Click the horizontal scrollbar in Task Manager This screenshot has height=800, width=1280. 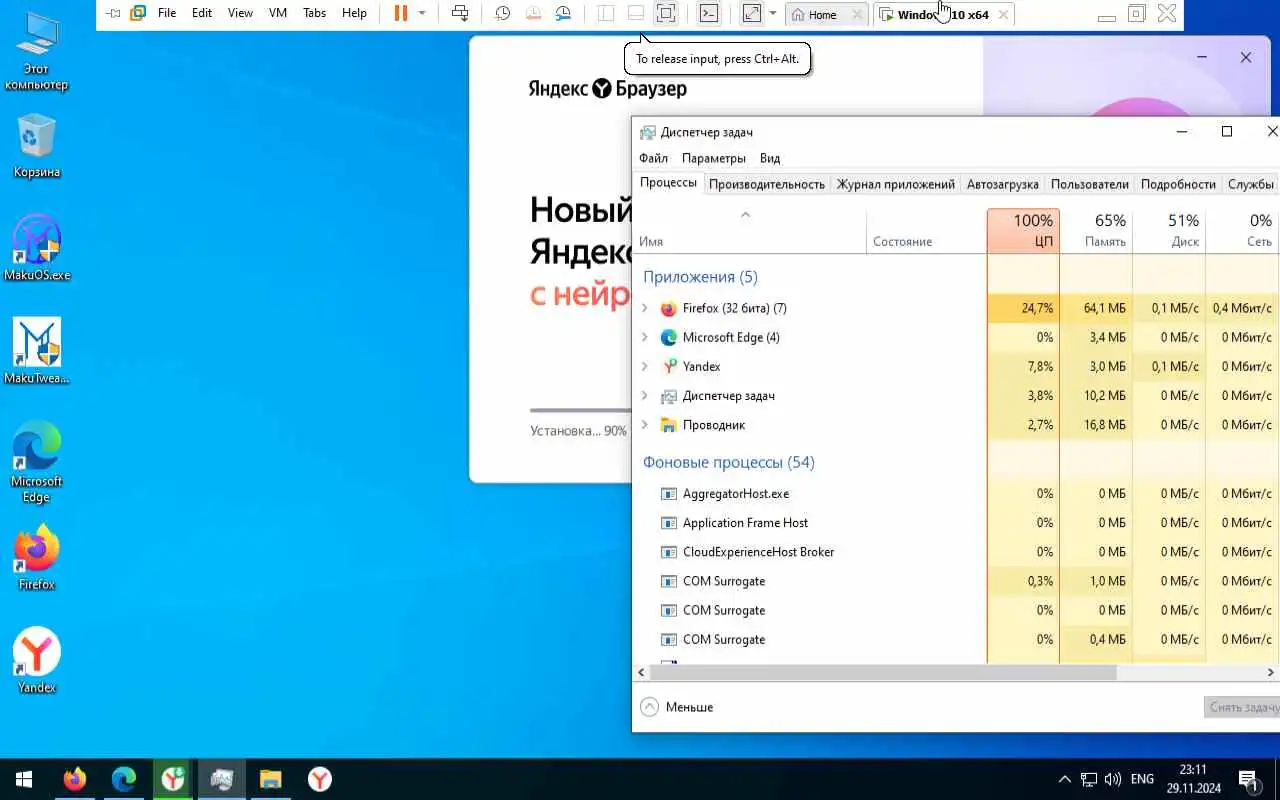pyautogui.click(x=882, y=672)
